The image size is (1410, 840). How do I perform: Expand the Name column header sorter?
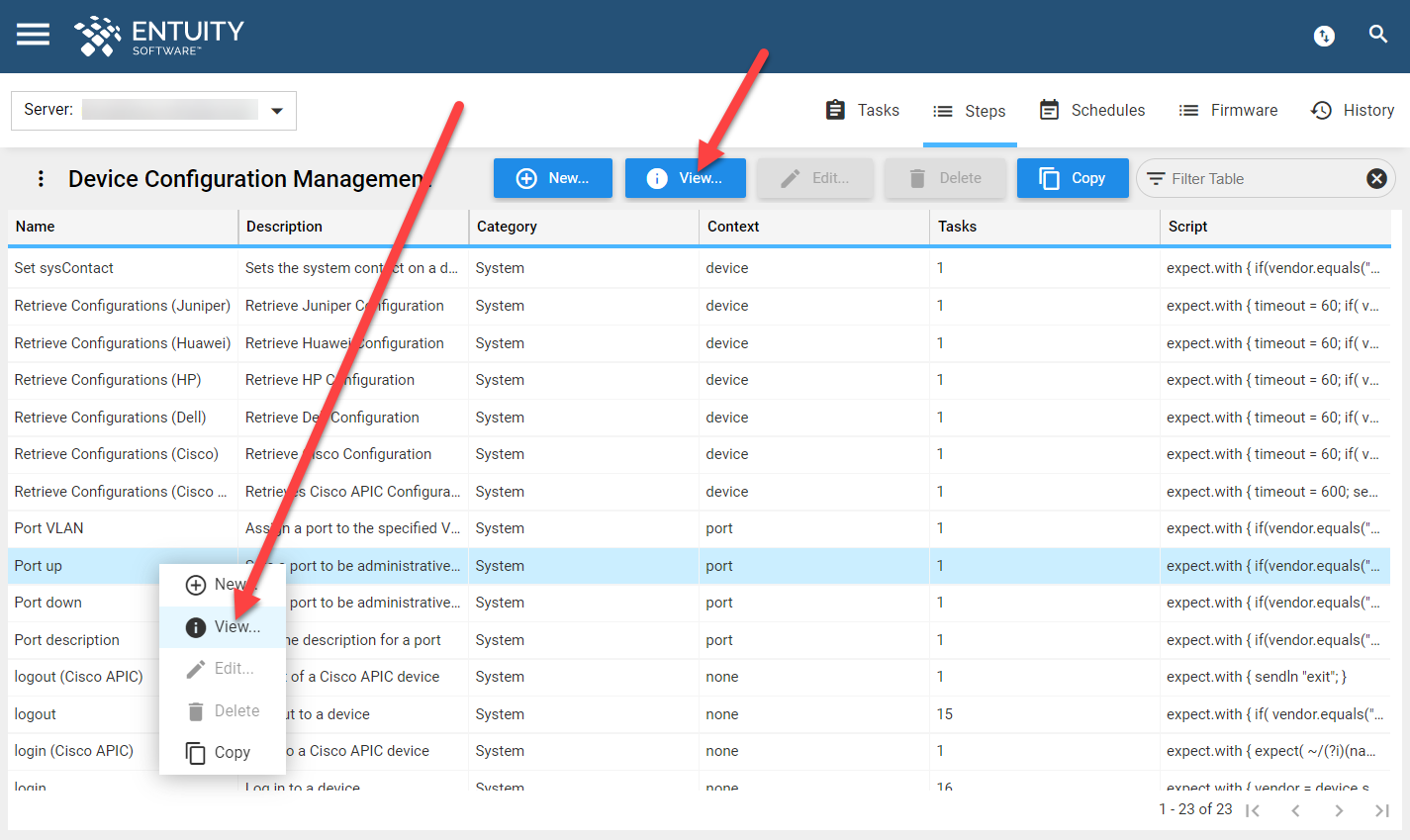[x=35, y=227]
